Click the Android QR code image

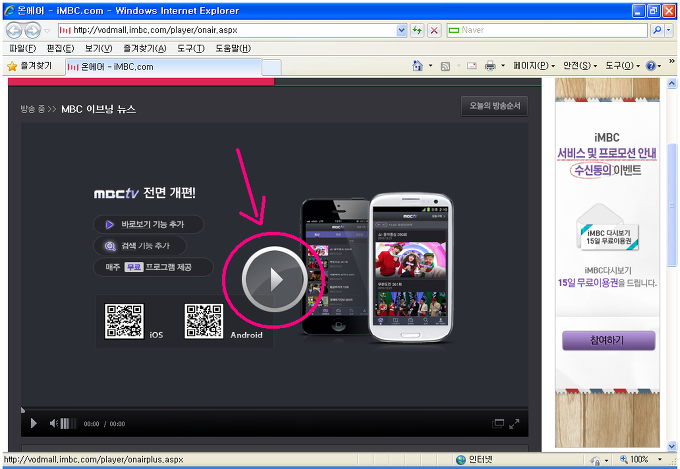click(204, 321)
